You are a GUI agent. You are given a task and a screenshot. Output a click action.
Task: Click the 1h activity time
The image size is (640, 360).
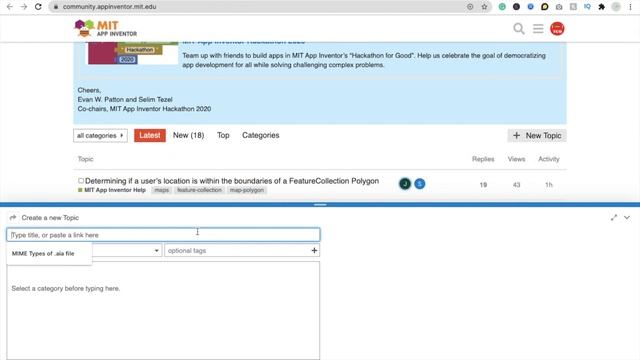(x=549, y=185)
